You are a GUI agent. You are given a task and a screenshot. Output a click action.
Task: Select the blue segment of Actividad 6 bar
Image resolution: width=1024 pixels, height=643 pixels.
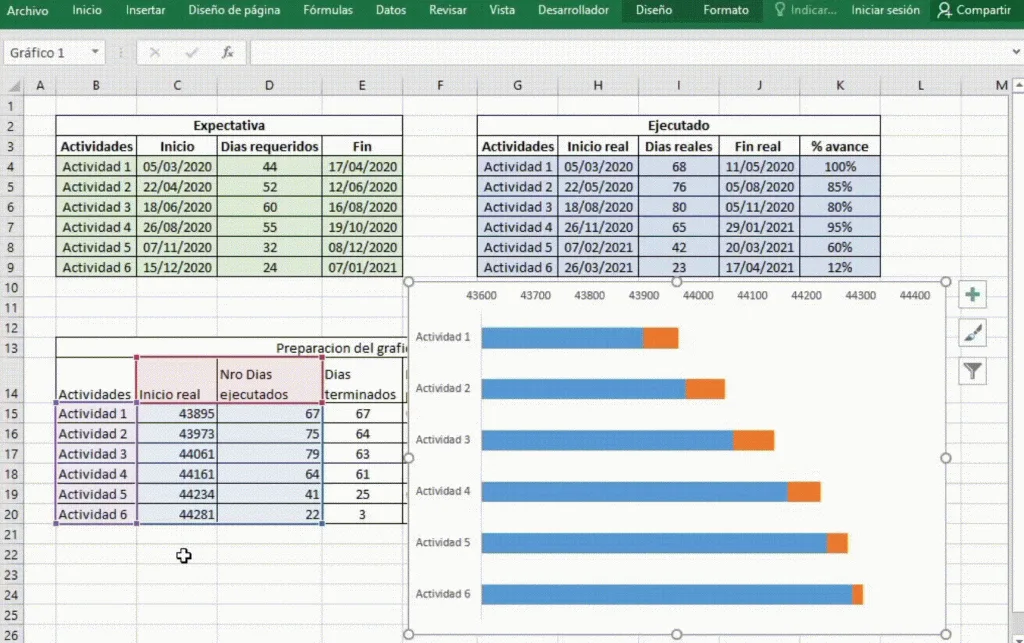(667, 594)
